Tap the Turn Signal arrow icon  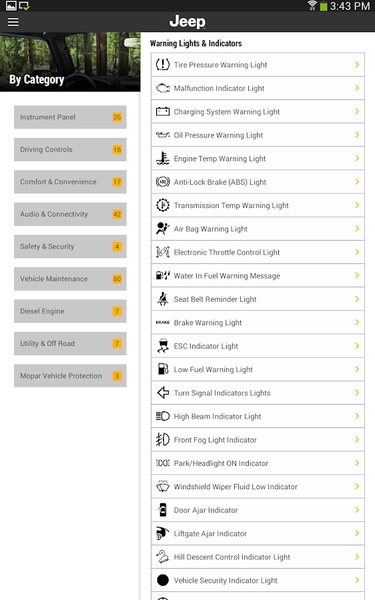(x=163, y=393)
